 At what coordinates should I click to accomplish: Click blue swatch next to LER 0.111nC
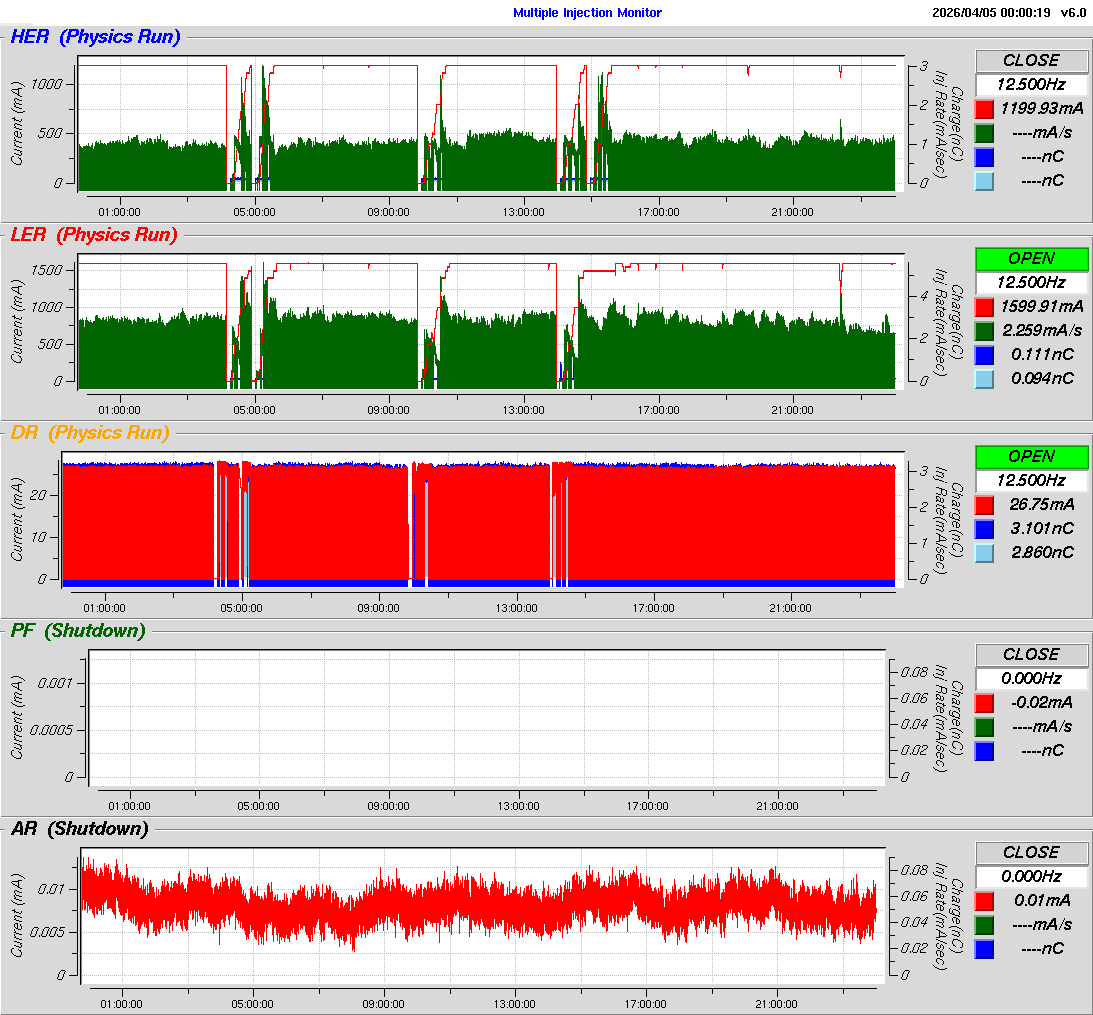tap(984, 354)
